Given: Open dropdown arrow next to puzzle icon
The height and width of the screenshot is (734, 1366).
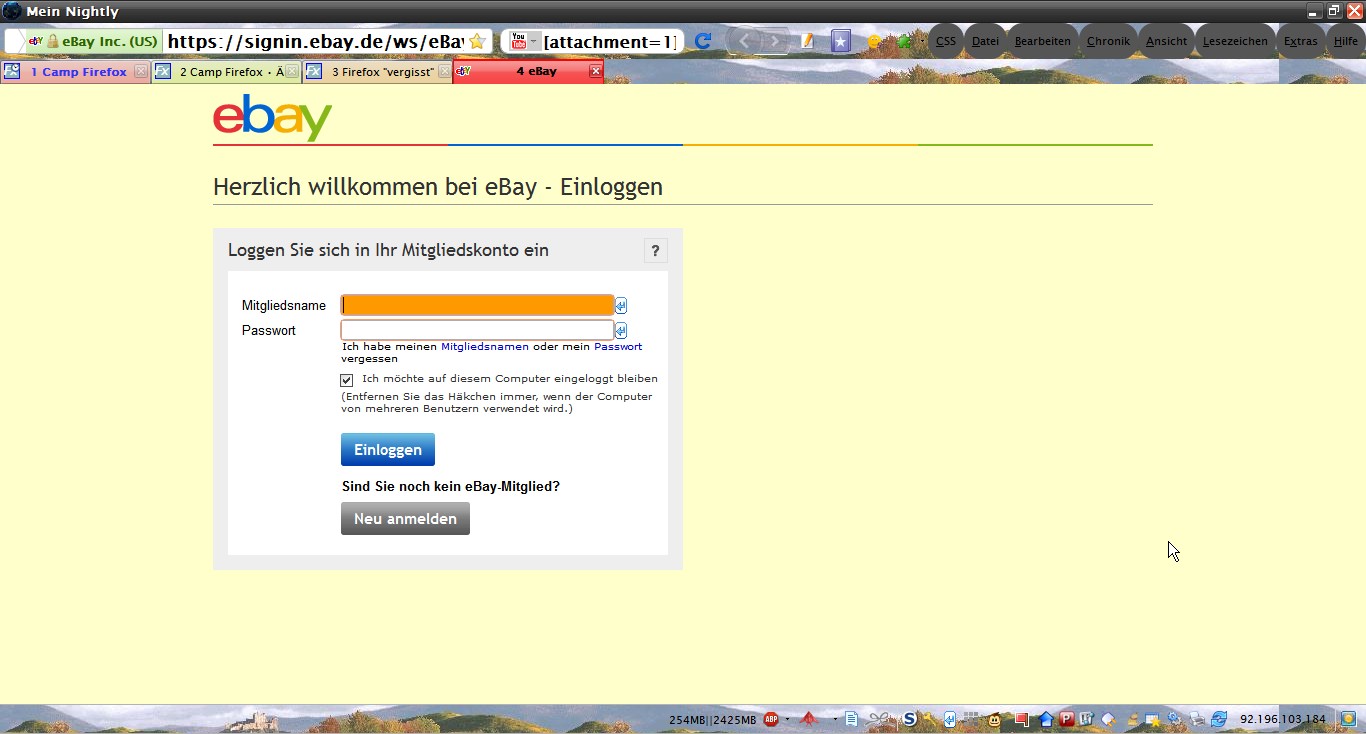Looking at the screenshot, I should pos(921,41).
